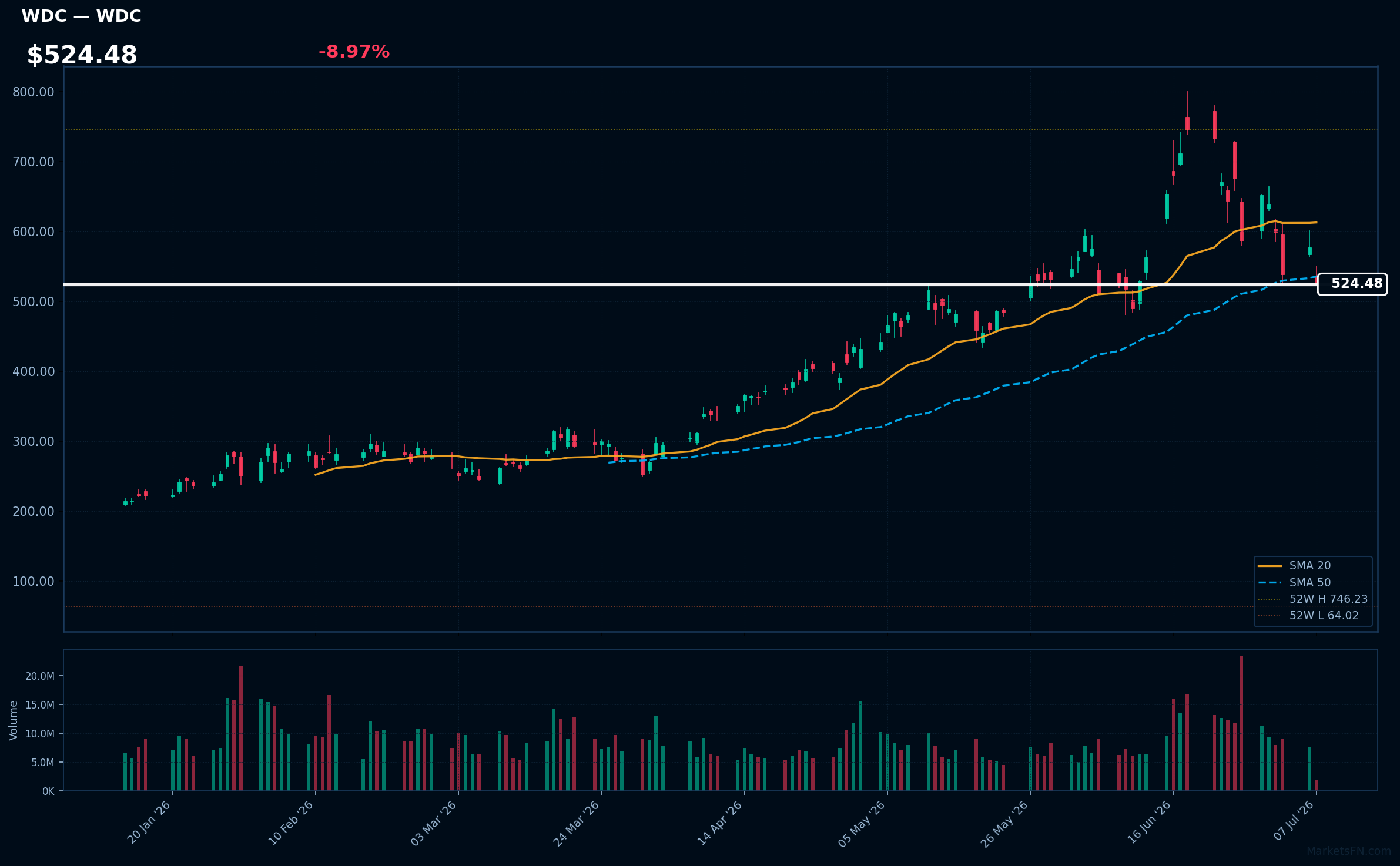Click the 0K volume axis label
The height and width of the screenshot is (866, 1400).
[48, 791]
